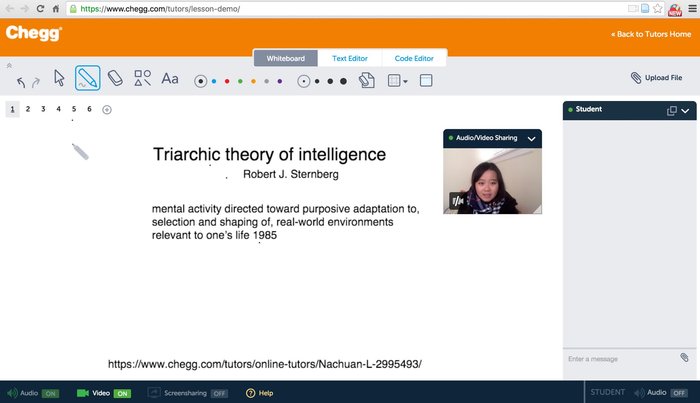Click the Upload File paperclip
The height and width of the screenshot is (403, 700).
636,78
